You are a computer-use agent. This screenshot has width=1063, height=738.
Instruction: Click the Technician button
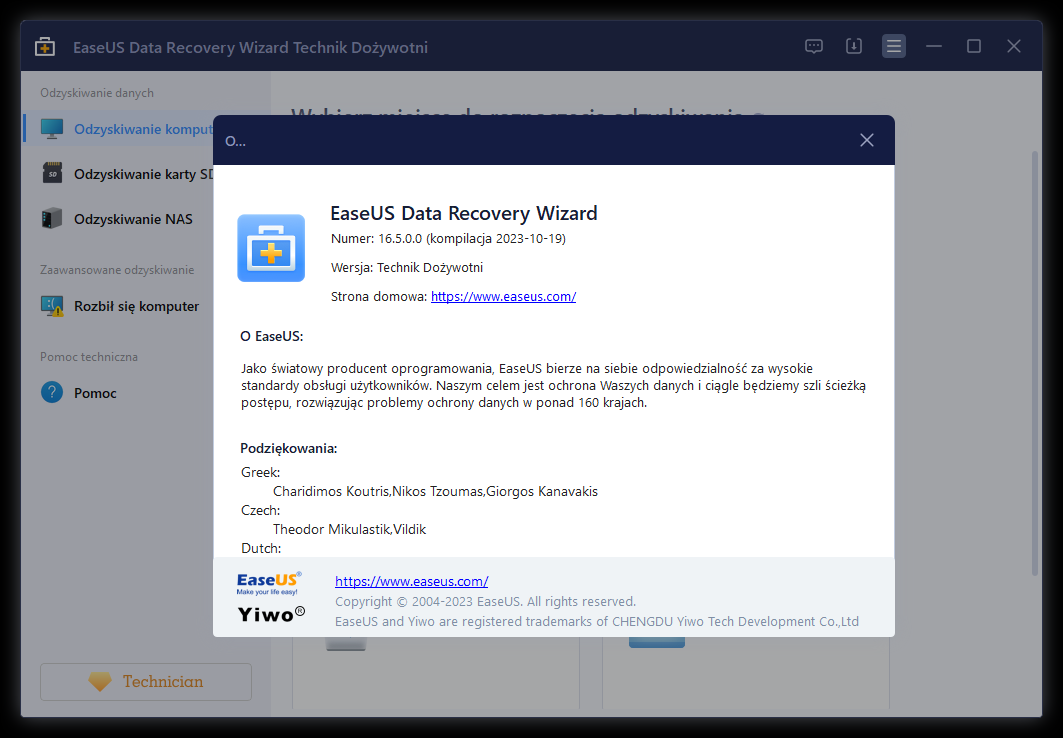tap(146, 682)
